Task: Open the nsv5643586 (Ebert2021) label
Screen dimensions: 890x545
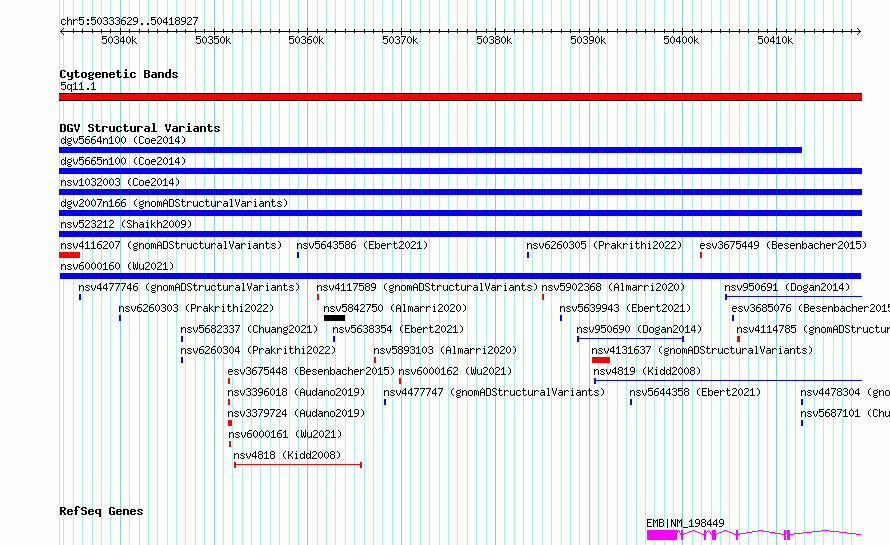Action: [362, 245]
